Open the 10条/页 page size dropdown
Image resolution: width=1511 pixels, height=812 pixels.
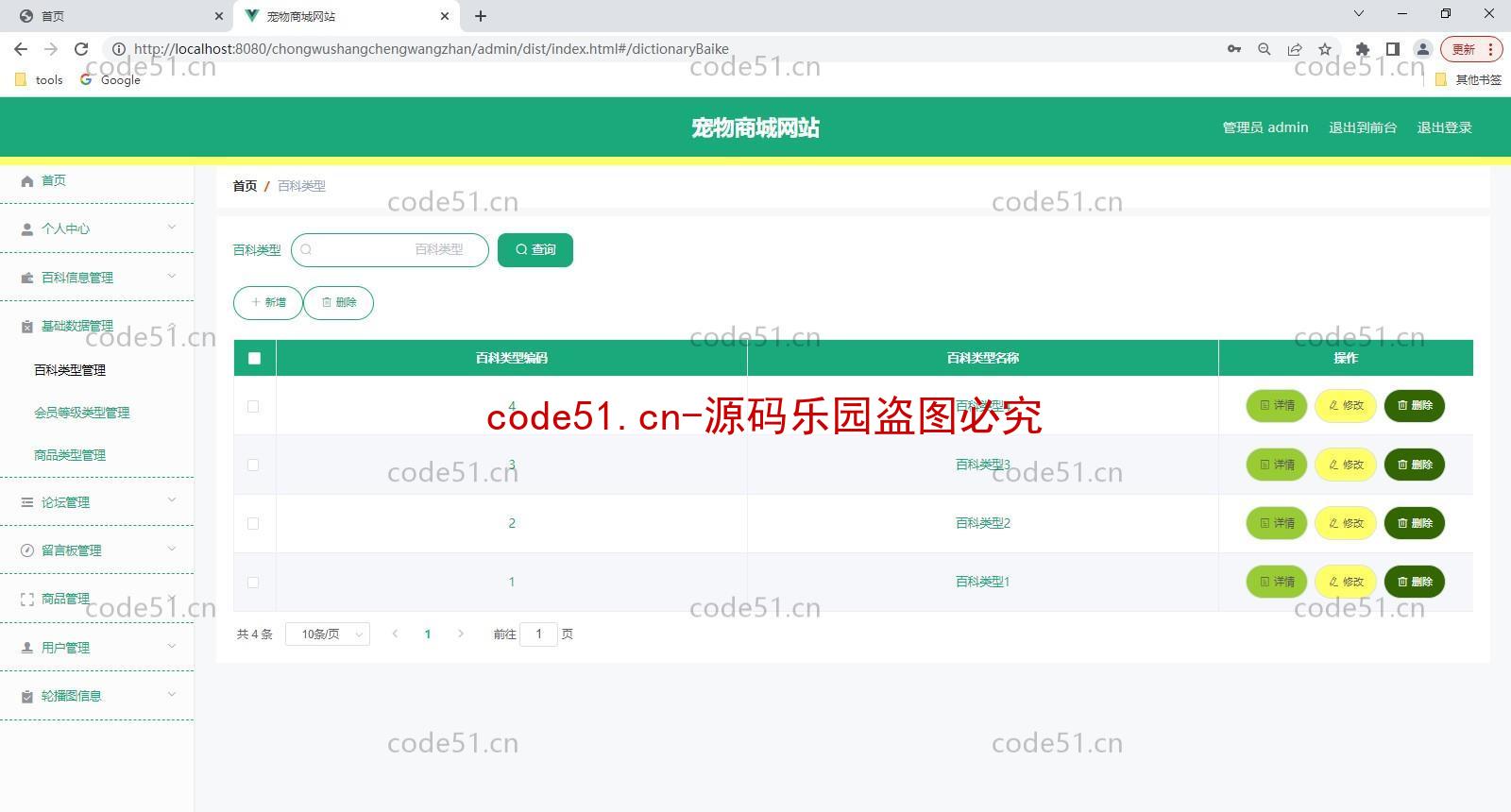coord(328,634)
